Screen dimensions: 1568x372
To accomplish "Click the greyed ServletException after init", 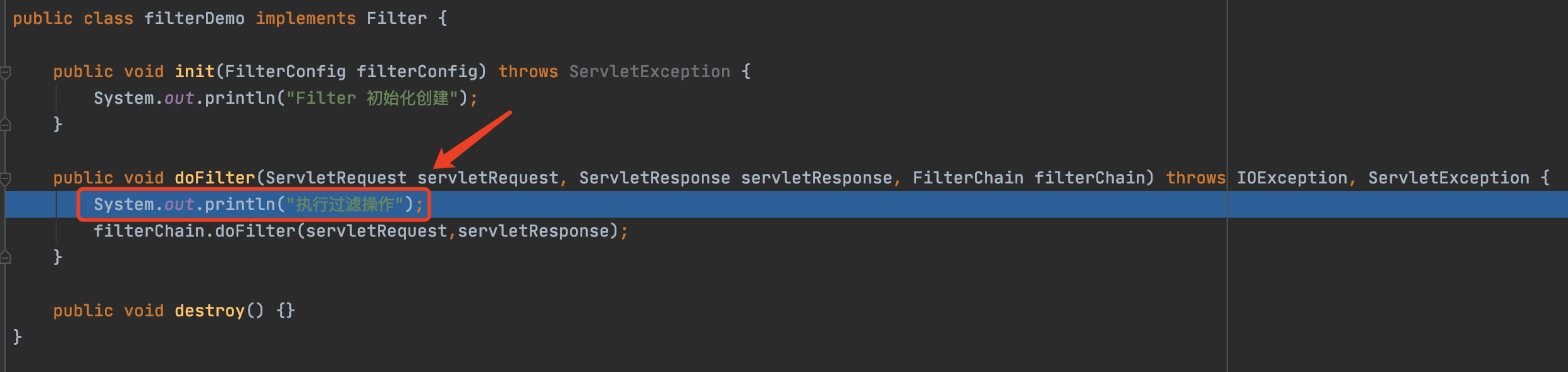I will point(649,72).
